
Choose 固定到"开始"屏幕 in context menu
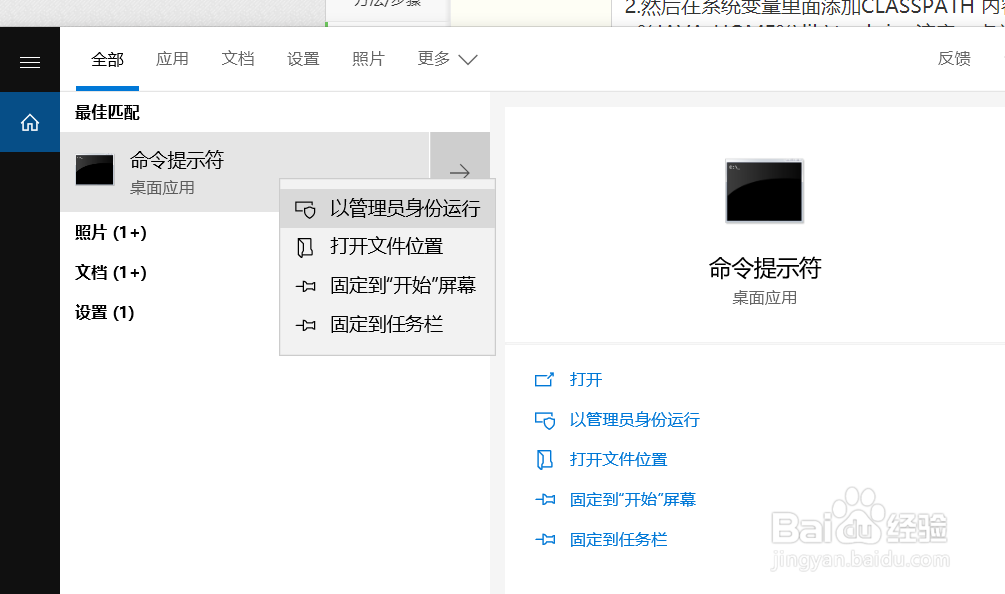pos(388,286)
